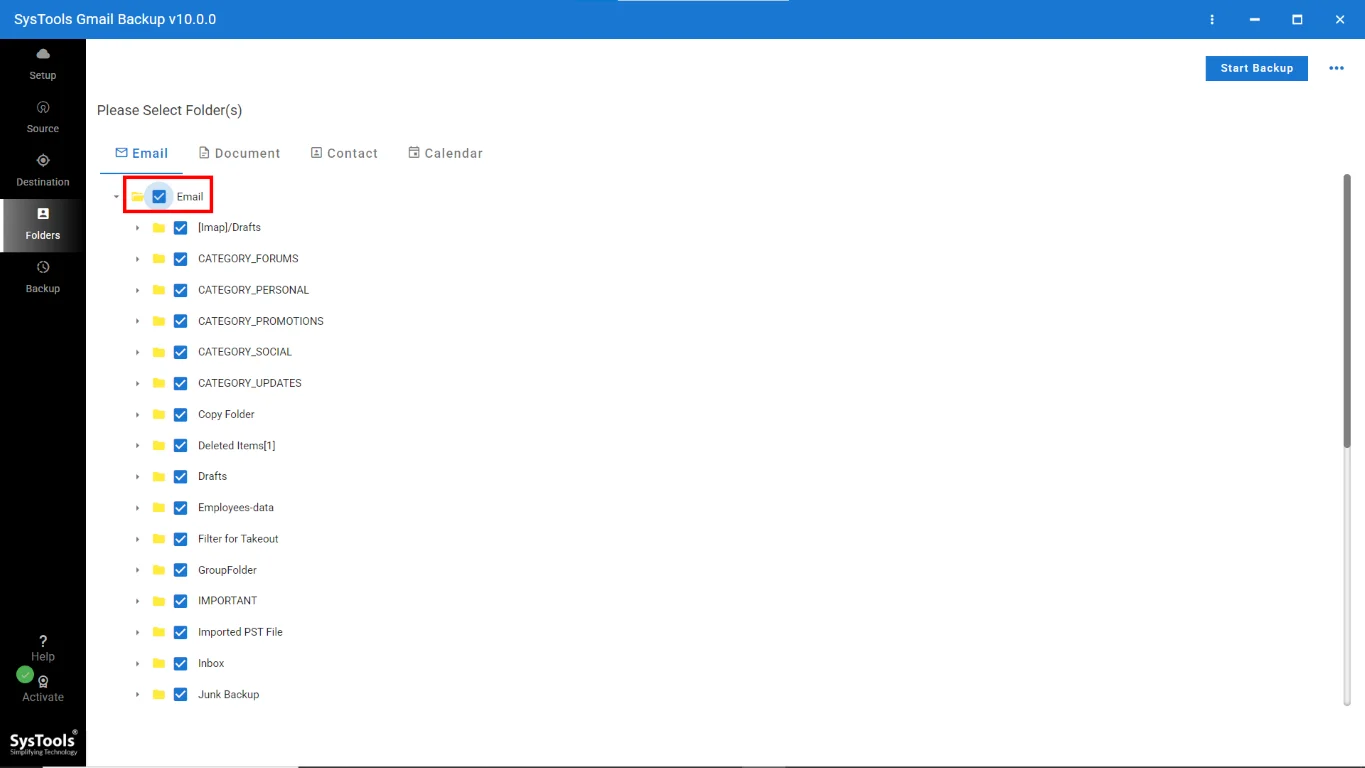1365x768 pixels.
Task: Select the IMPORTANT folder label
Action: coord(227,601)
